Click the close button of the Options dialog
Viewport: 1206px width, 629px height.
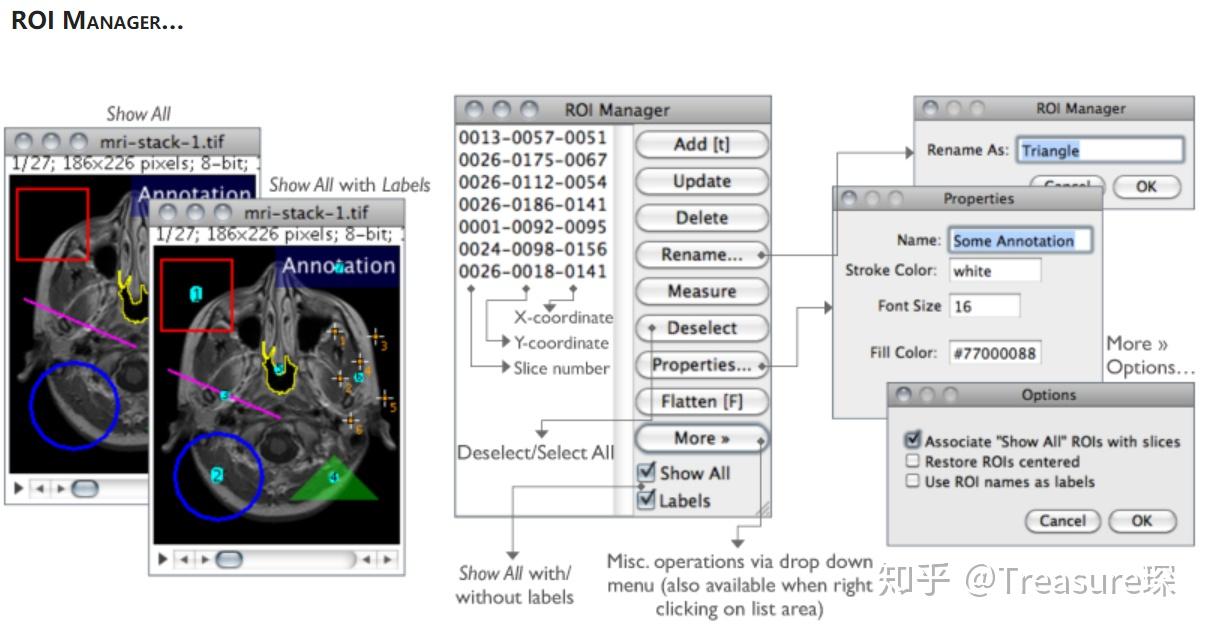903,395
